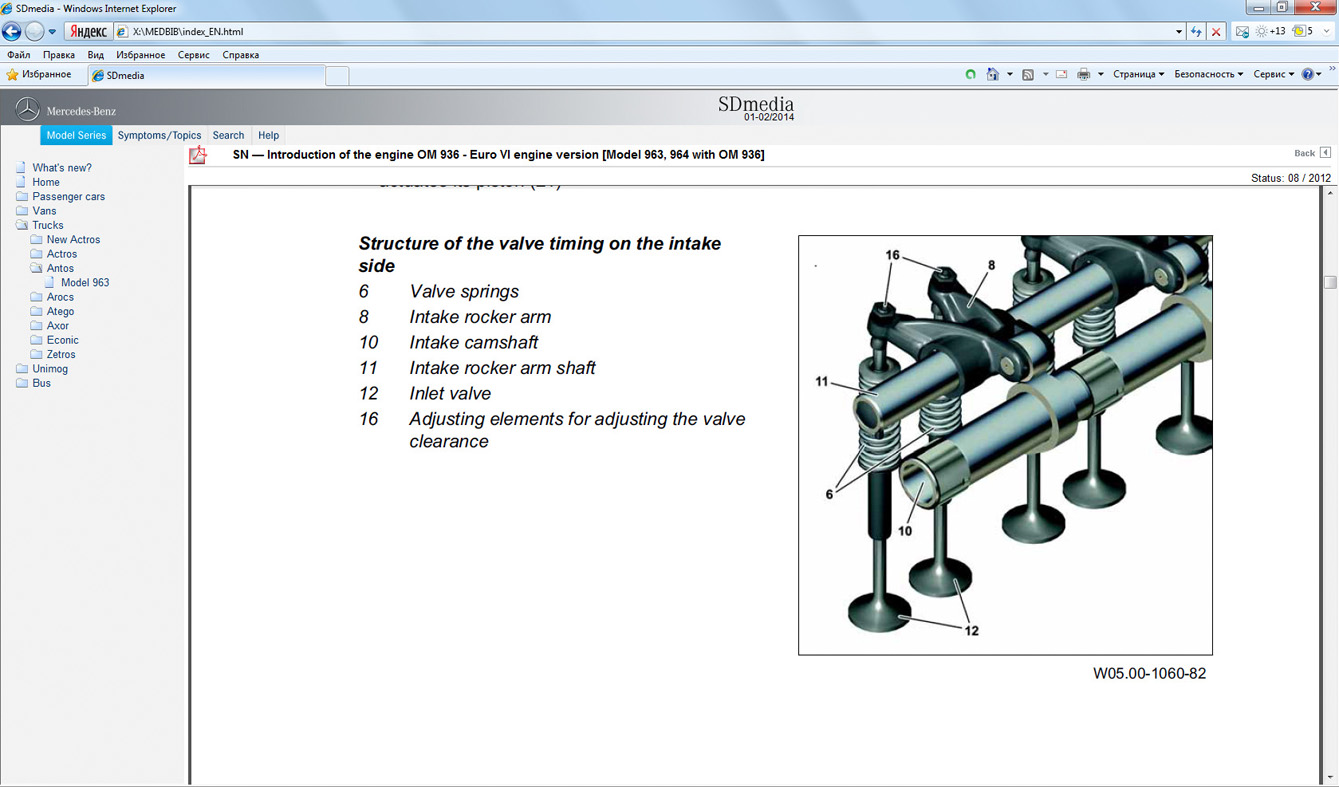Open the Вид menu
The width and height of the screenshot is (1339, 787).
95,55
